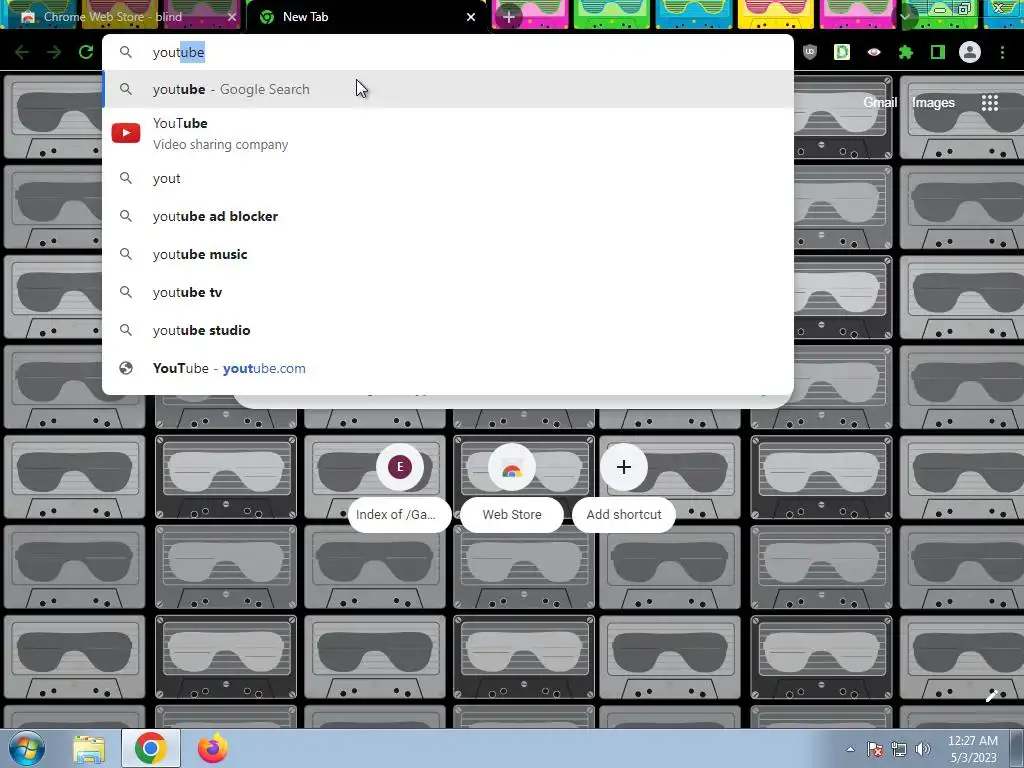Open the Extensions puzzle piece menu
Image resolution: width=1024 pixels, height=768 pixels.
tap(906, 52)
